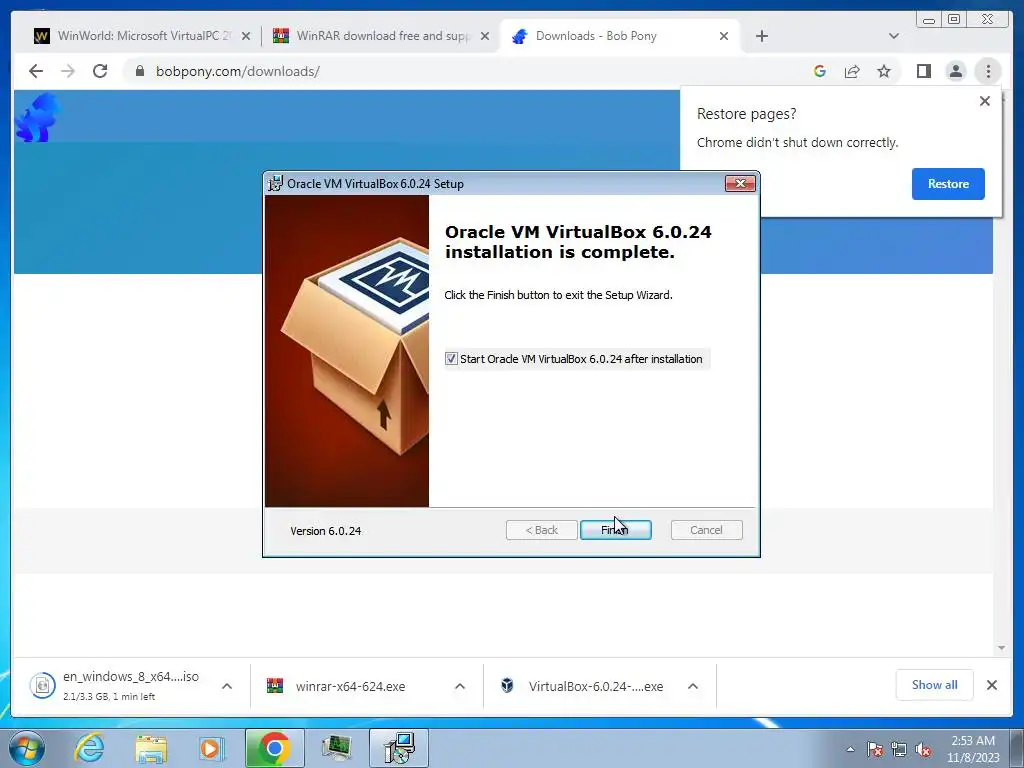The image size is (1024, 768).
Task: Bookmark this page with the star
Action: click(x=884, y=71)
